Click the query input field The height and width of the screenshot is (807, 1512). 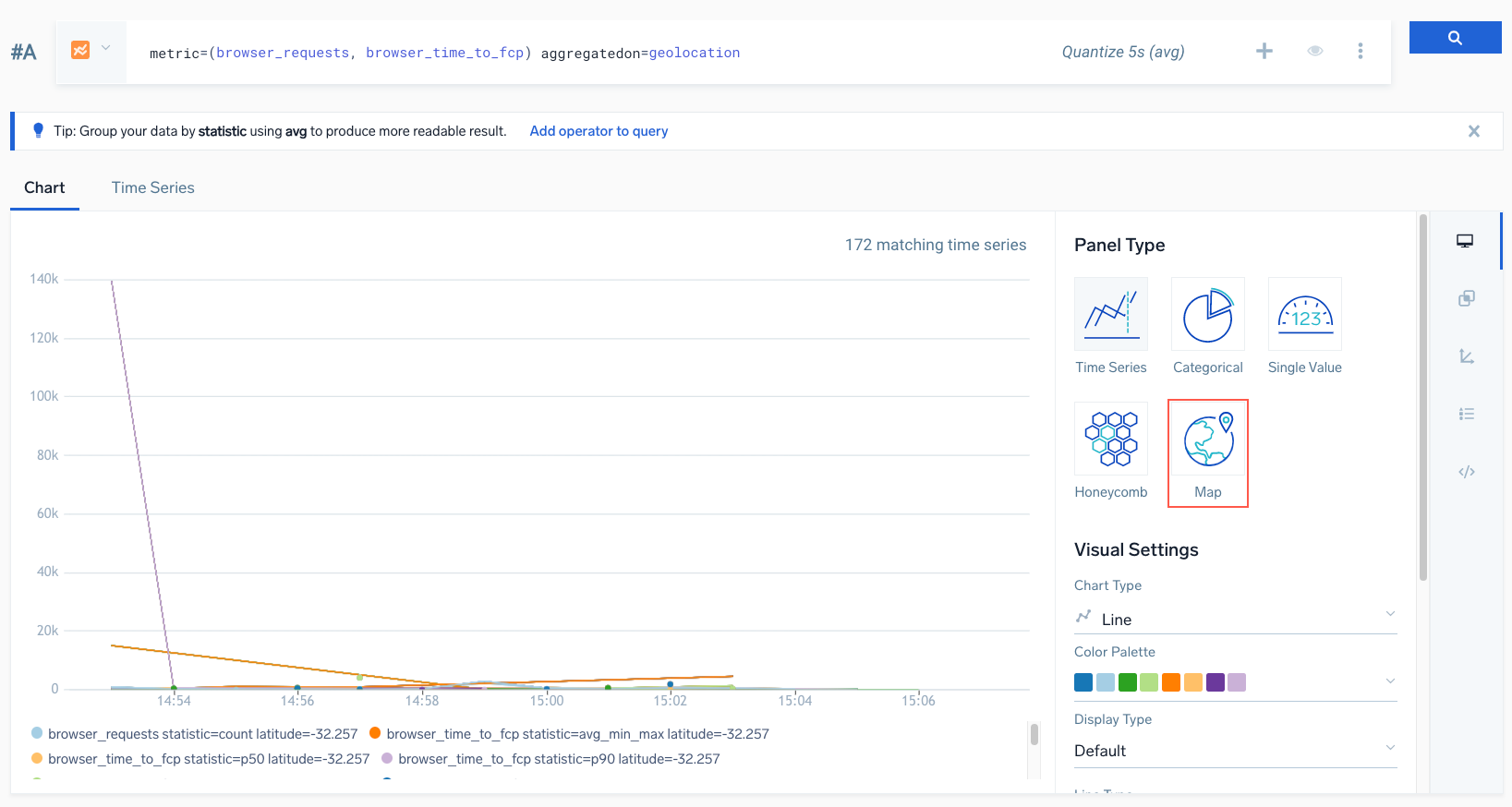click(591, 53)
